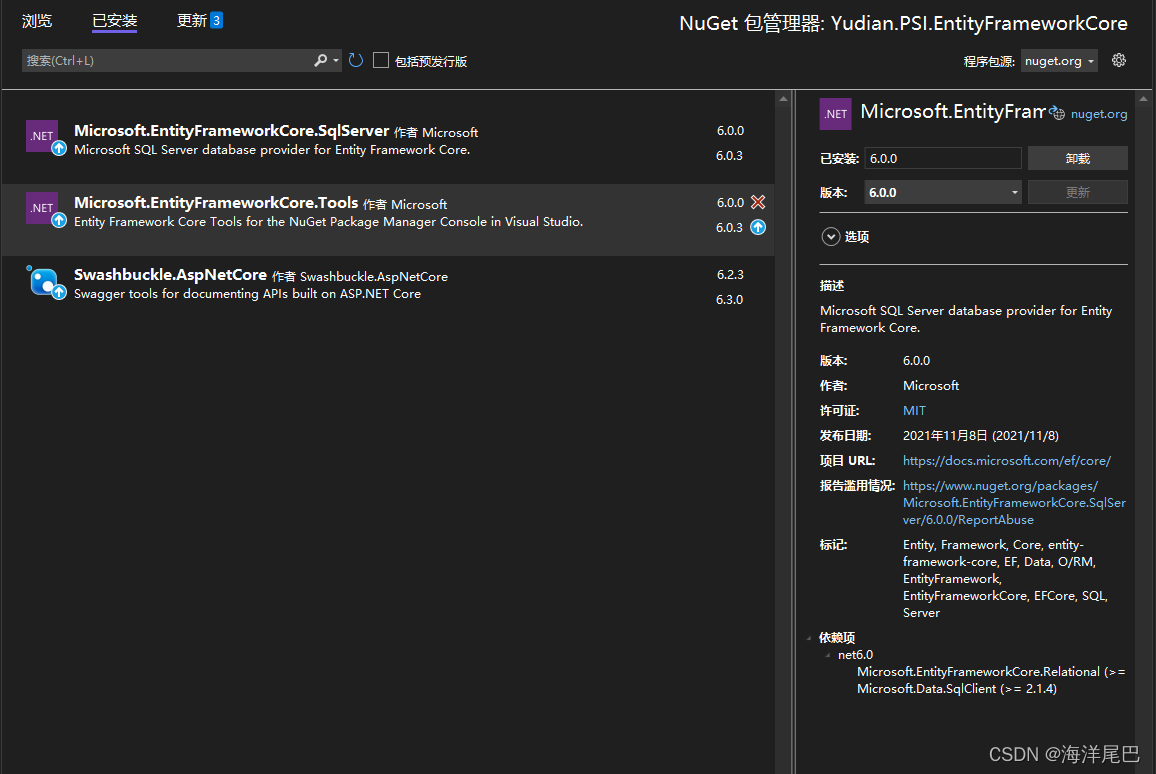Viewport: 1156px width, 774px height.
Task: Expand the 选项 options section
Action: coord(831,237)
